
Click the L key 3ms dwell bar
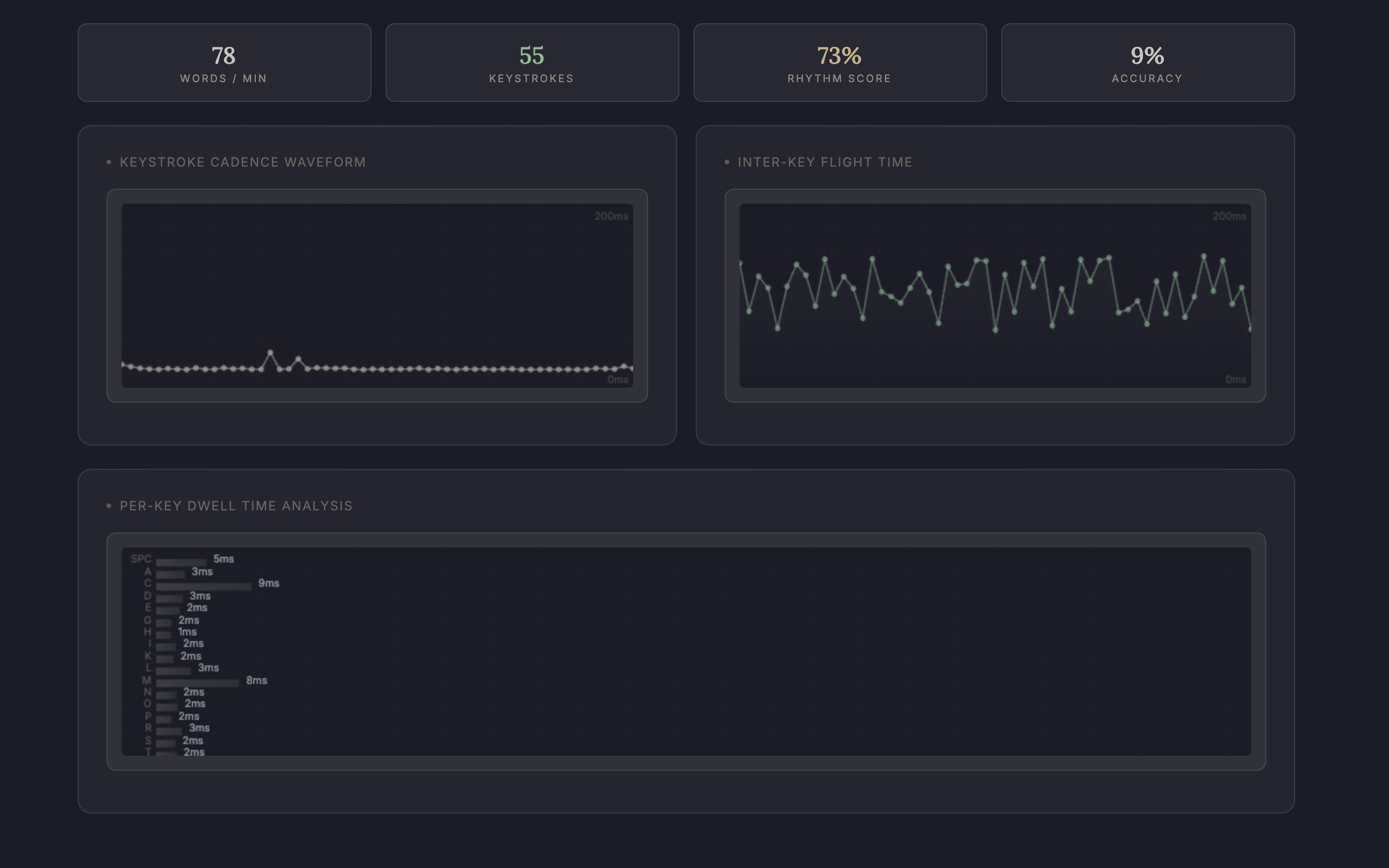pyautogui.click(x=173, y=671)
